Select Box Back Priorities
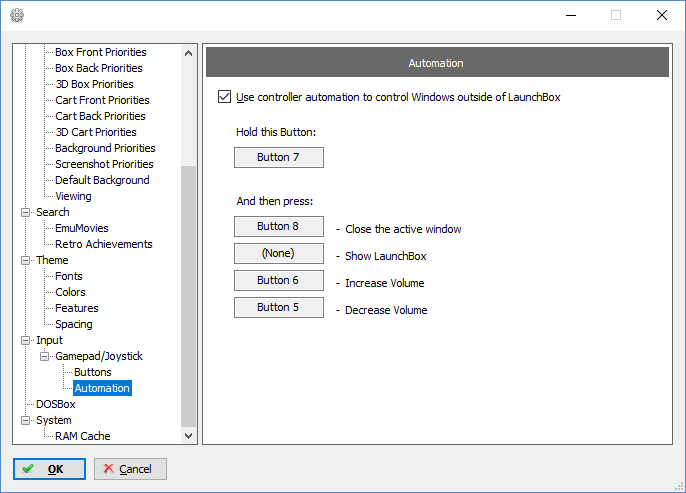 point(98,68)
